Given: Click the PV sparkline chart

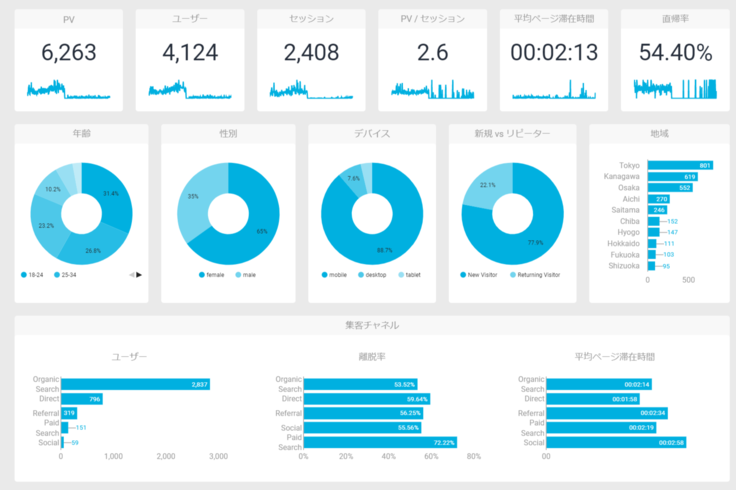Looking at the screenshot, I should tap(62, 91).
